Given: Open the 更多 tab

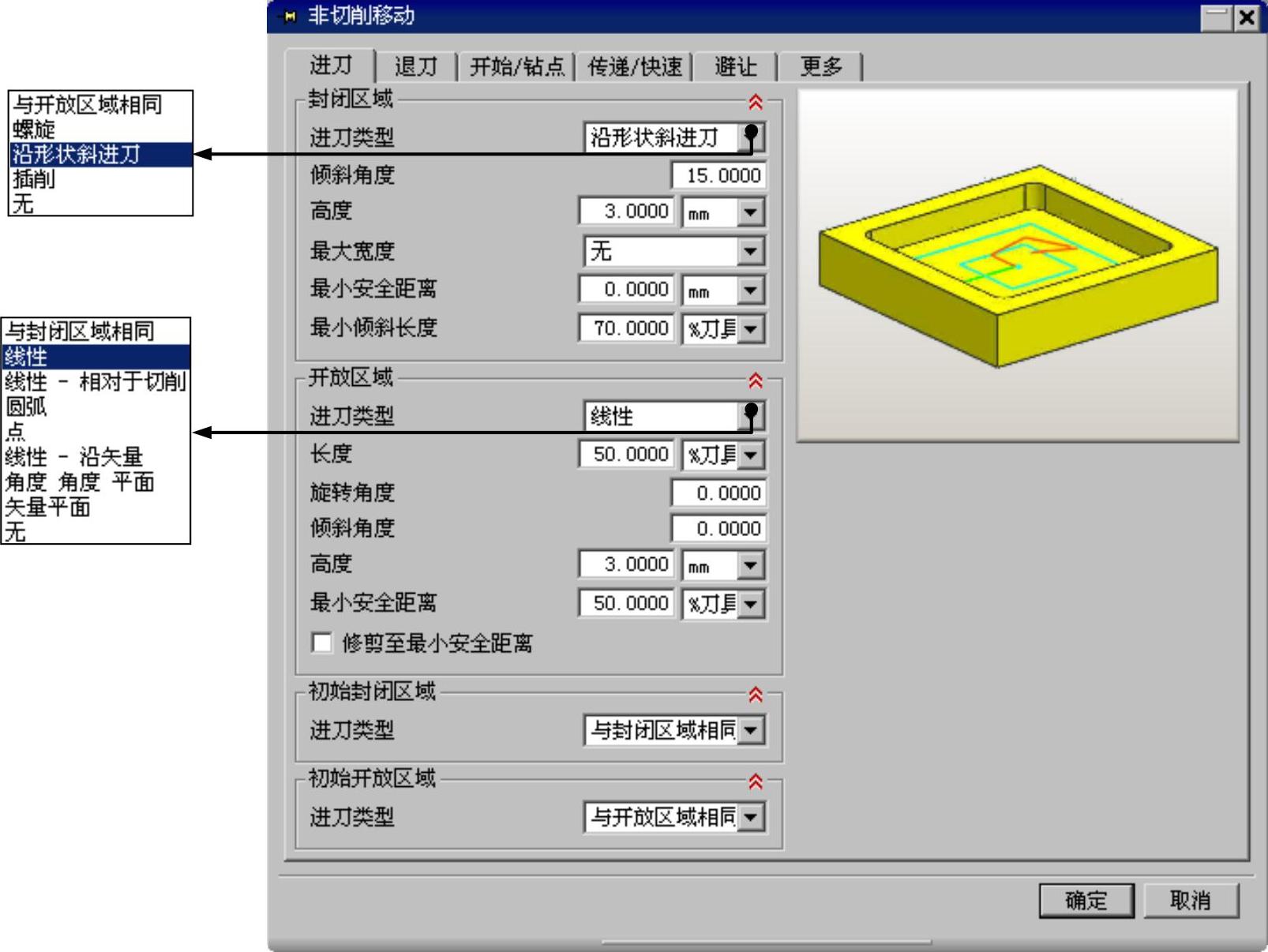Looking at the screenshot, I should point(821,66).
